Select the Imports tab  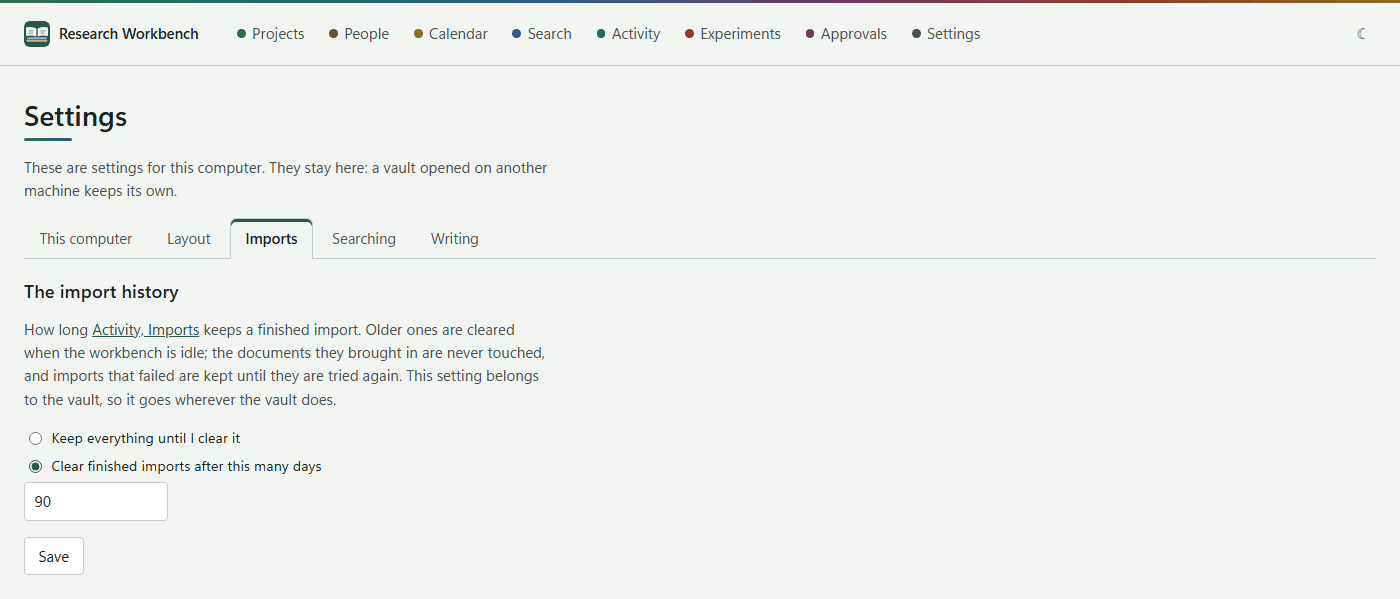coord(271,239)
